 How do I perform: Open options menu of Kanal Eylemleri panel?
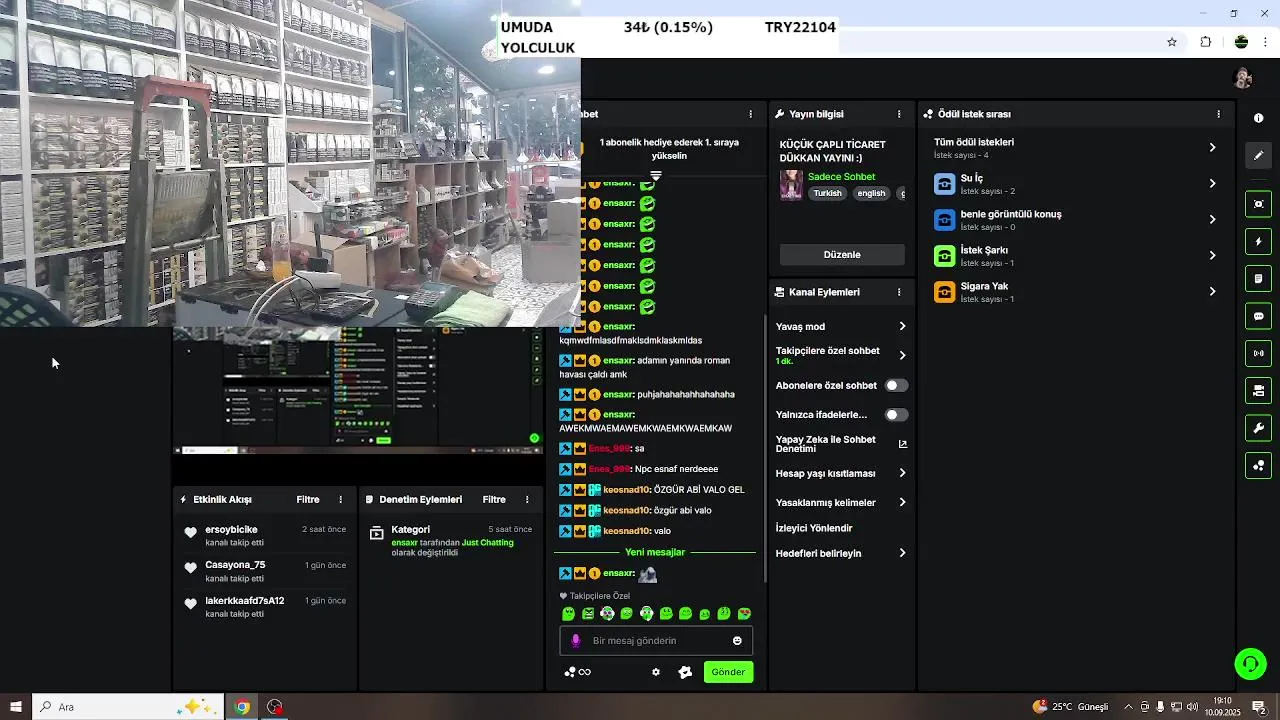899,292
